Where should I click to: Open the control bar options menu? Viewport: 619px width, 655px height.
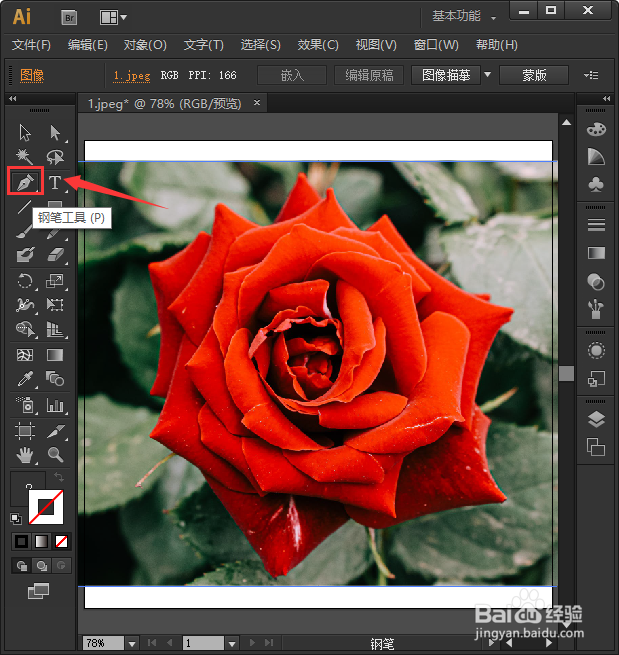click(x=591, y=75)
